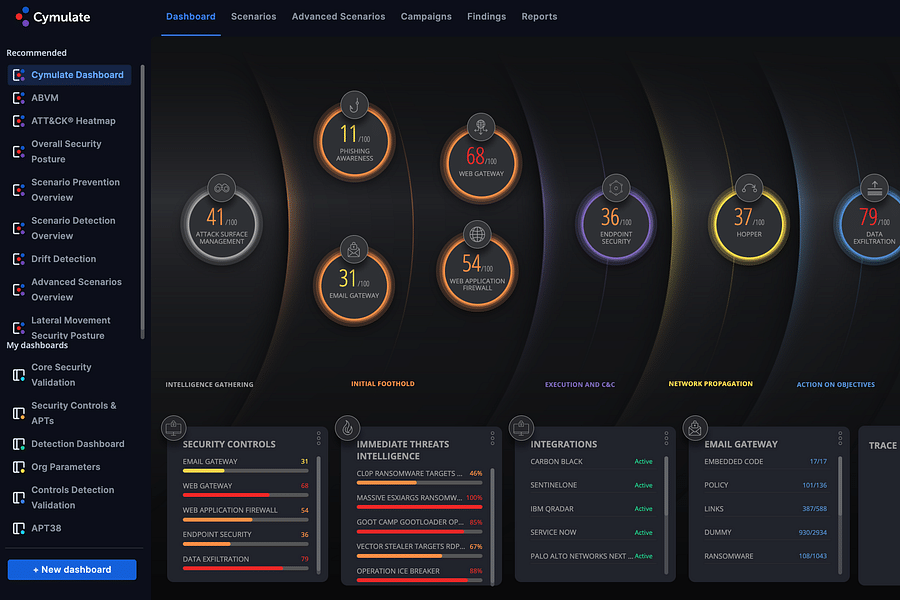900x600 pixels.
Task: Open the Email Gateway card options menu
Action: tap(838, 437)
